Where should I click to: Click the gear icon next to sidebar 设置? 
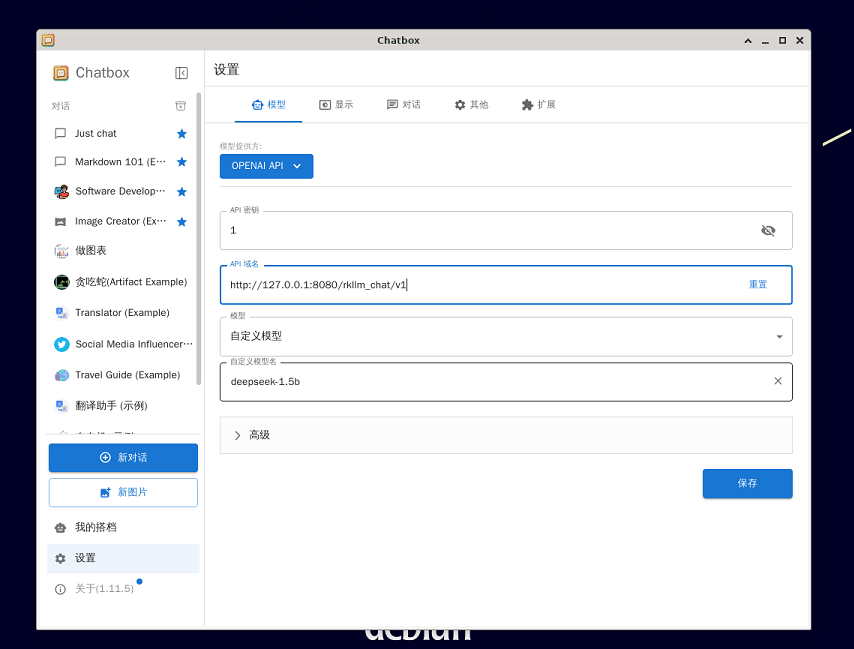(x=60, y=559)
